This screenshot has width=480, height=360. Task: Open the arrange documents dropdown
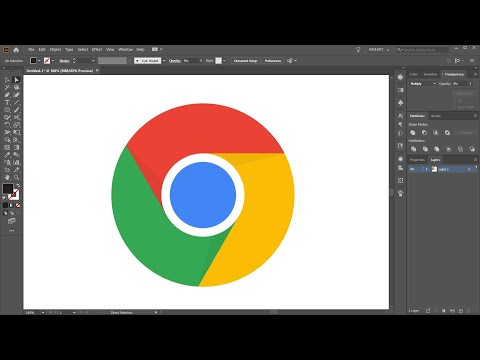tap(157, 49)
